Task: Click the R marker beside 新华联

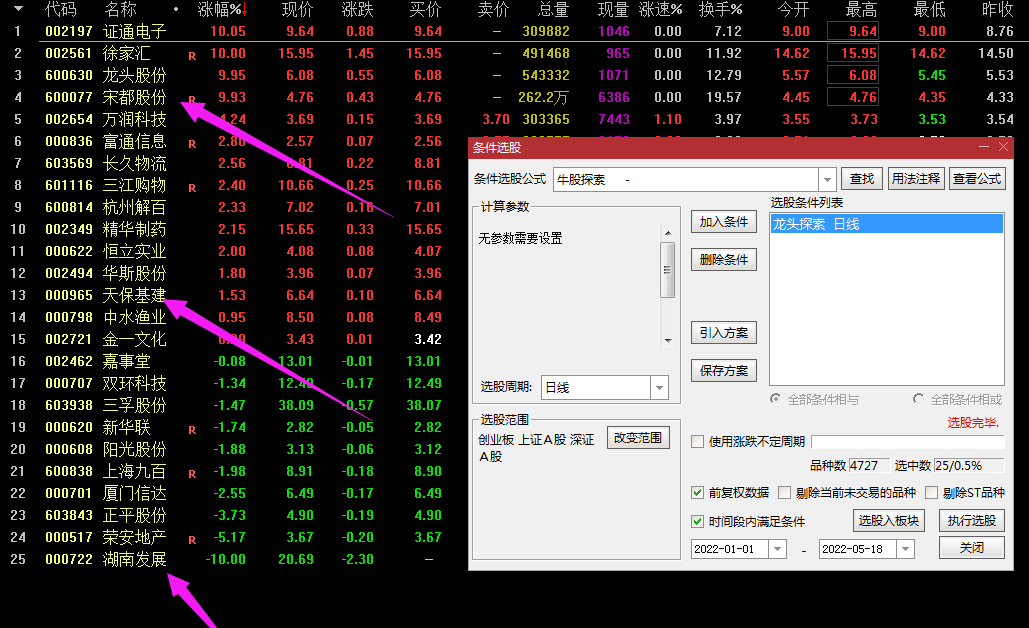Action: coord(192,430)
